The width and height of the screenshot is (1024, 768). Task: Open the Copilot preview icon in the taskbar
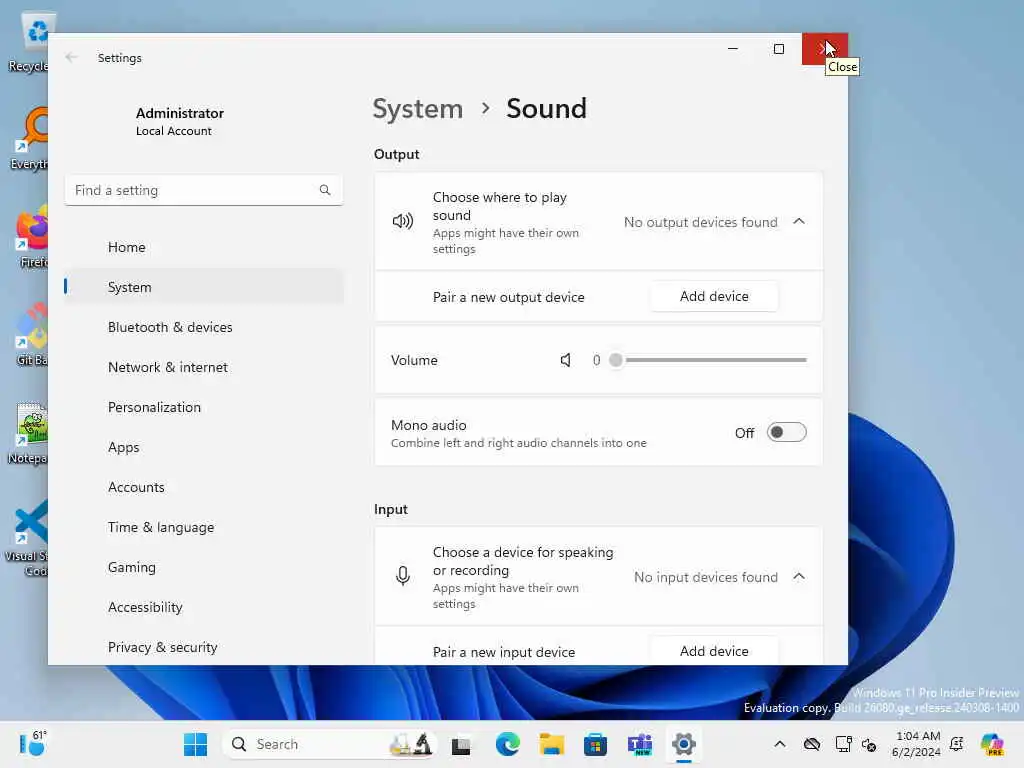coord(992,744)
